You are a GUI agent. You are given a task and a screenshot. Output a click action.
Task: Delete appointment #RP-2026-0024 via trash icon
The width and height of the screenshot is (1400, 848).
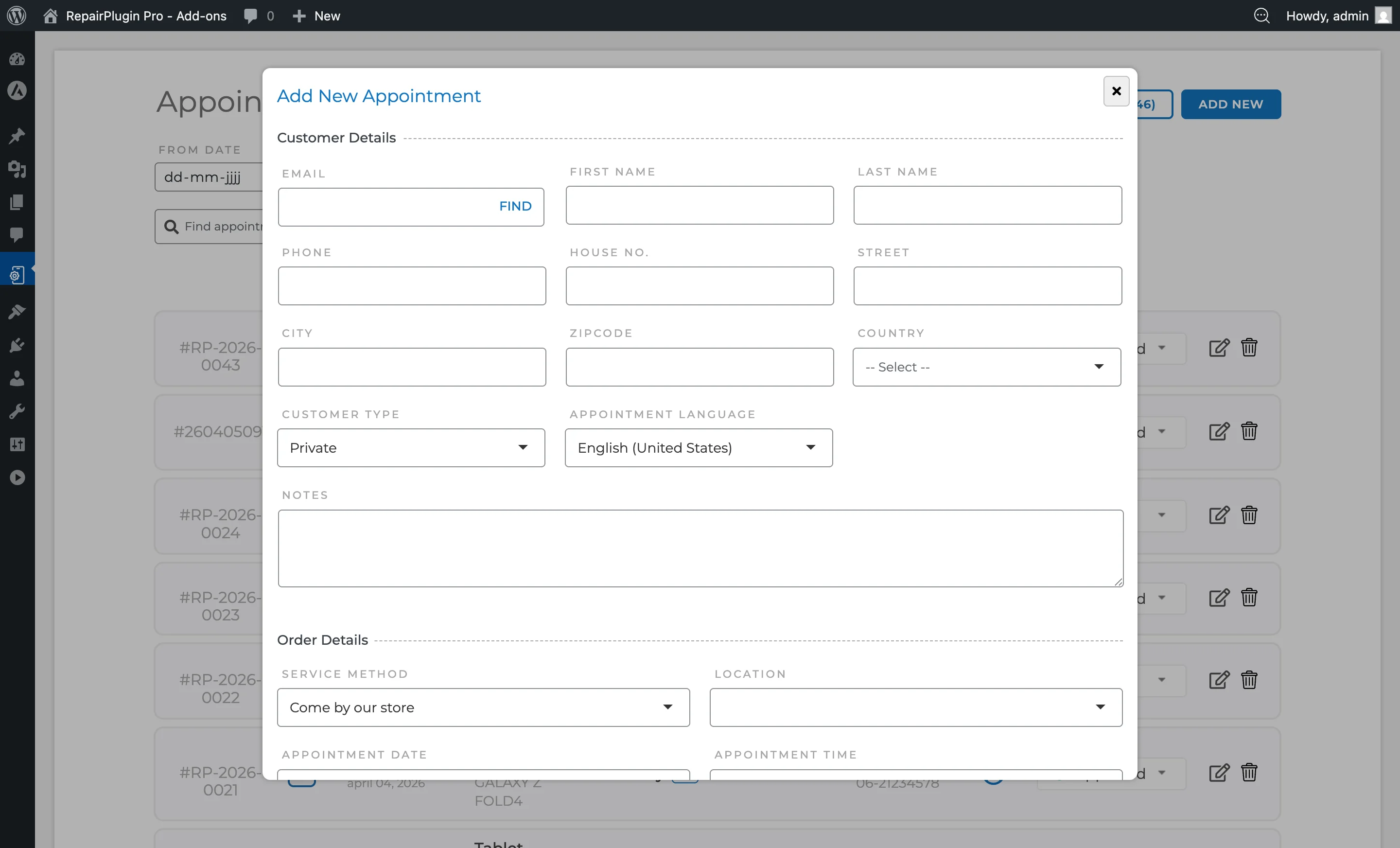coord(1249,515)
